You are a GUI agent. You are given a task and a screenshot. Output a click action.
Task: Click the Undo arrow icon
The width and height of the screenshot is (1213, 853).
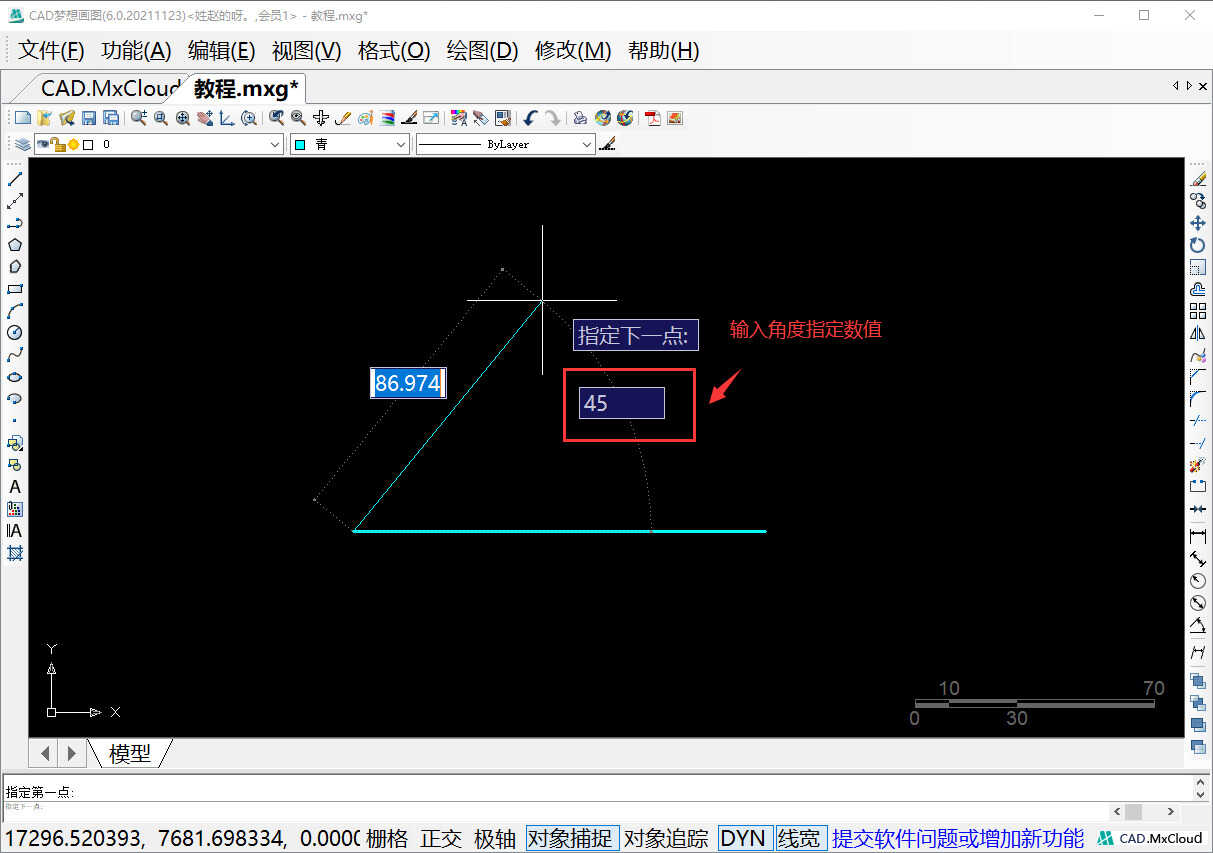[530, 118]
